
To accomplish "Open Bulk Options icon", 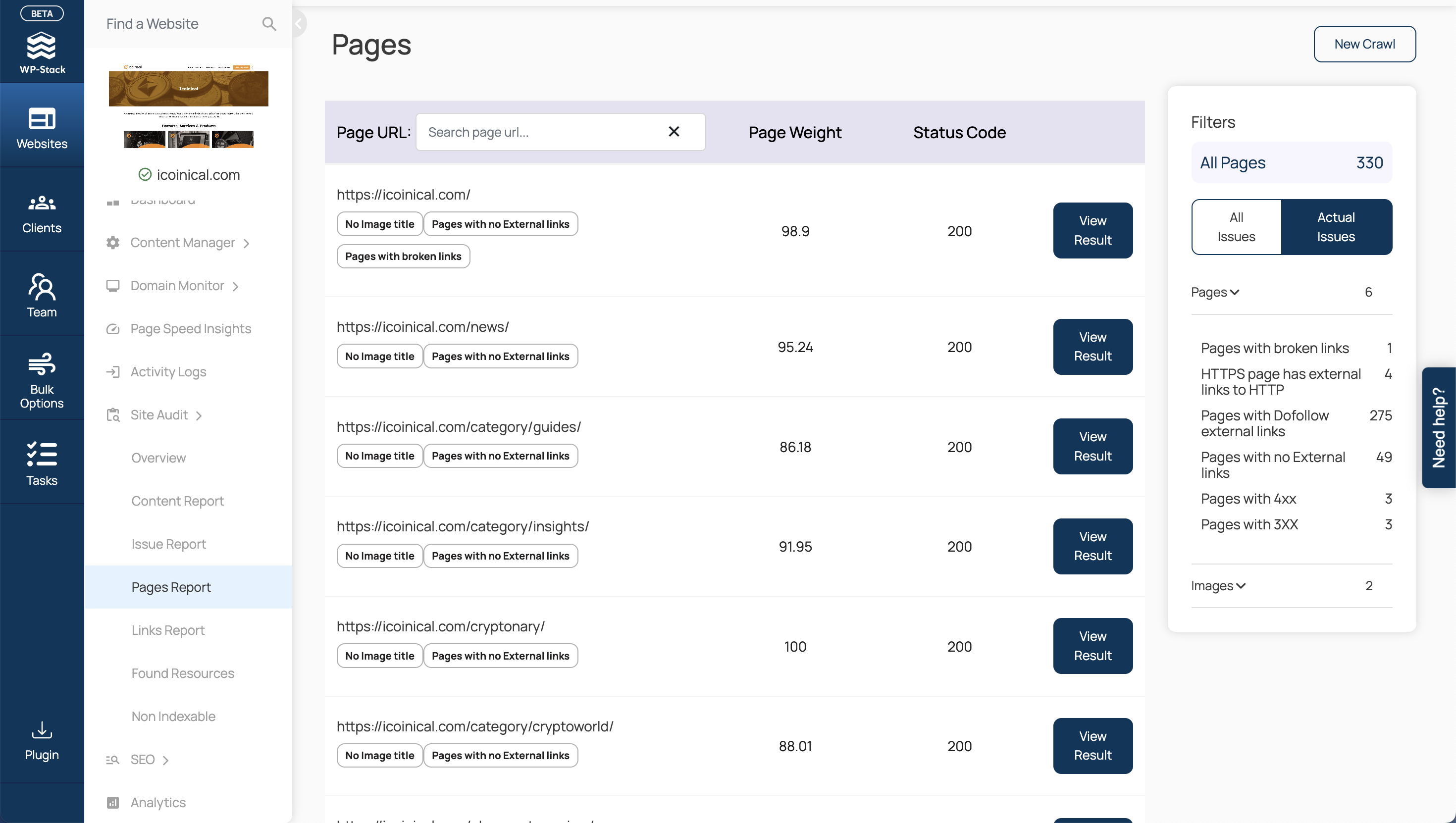I will 42,363.
